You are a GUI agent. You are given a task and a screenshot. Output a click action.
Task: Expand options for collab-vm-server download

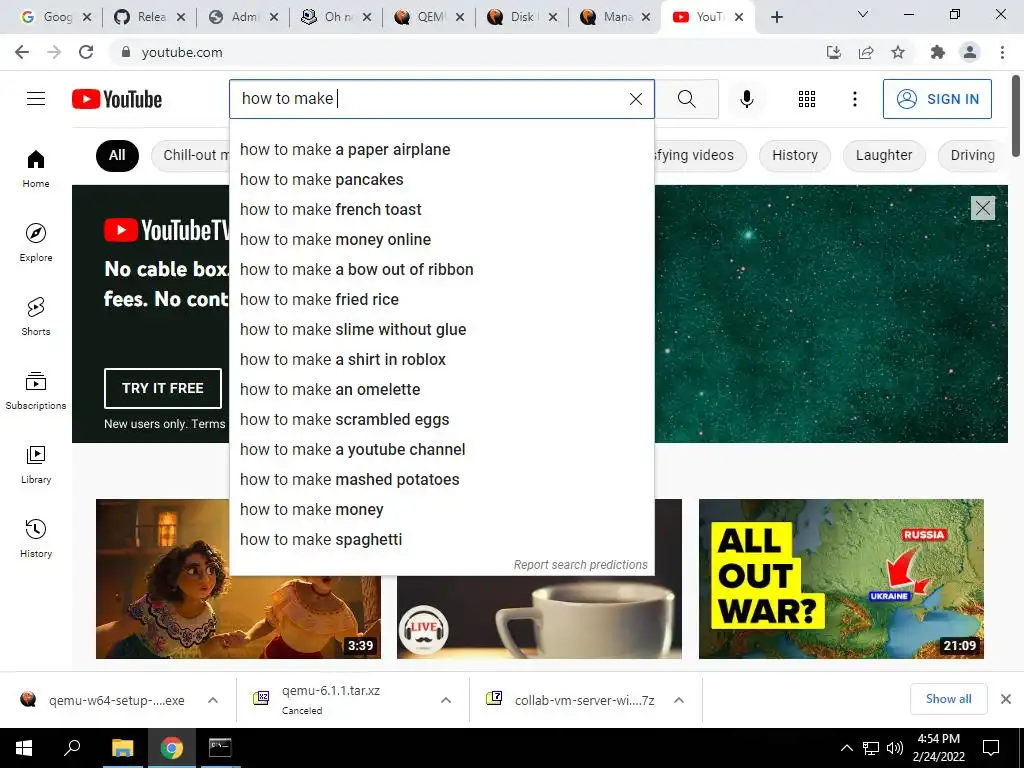679,700
